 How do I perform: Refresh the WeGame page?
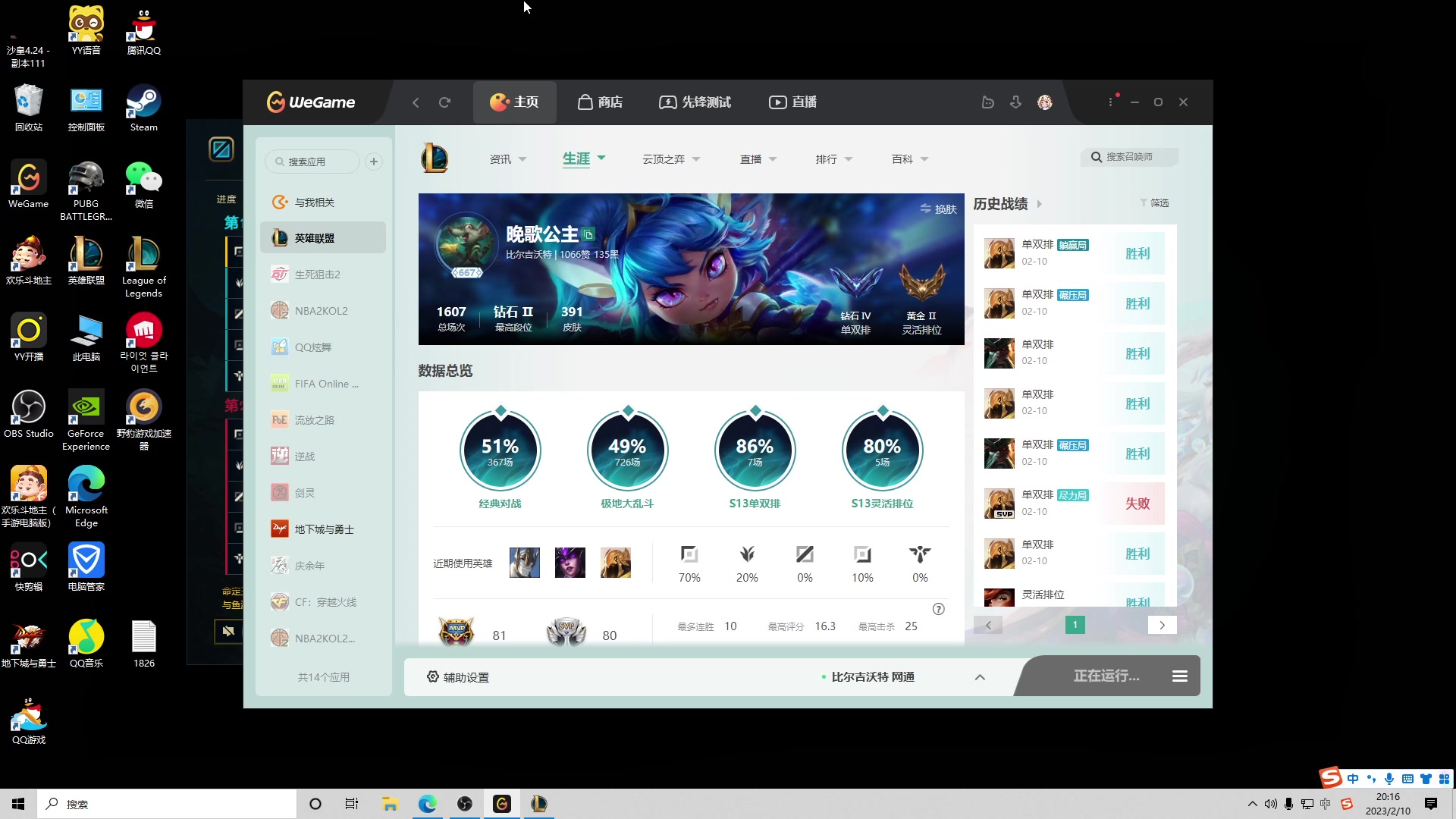click(x=445, y=102)
